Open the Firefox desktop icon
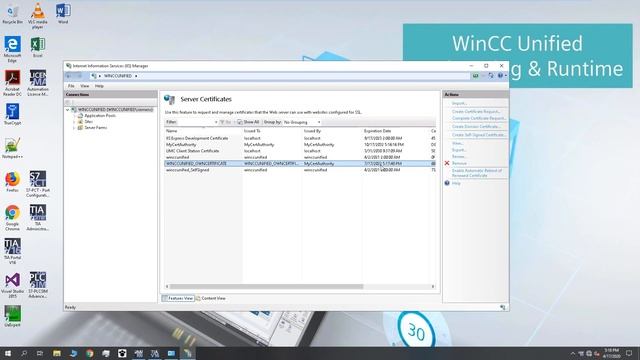This screenshot has width=640, height=360. point(12,182)
